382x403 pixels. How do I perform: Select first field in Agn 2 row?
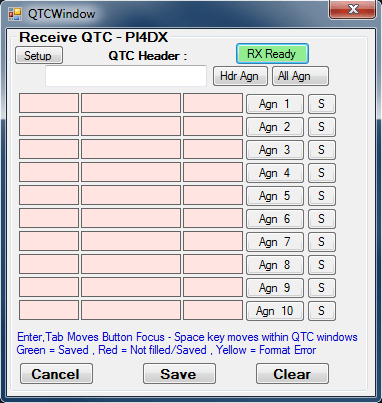(x=49, y=126)
